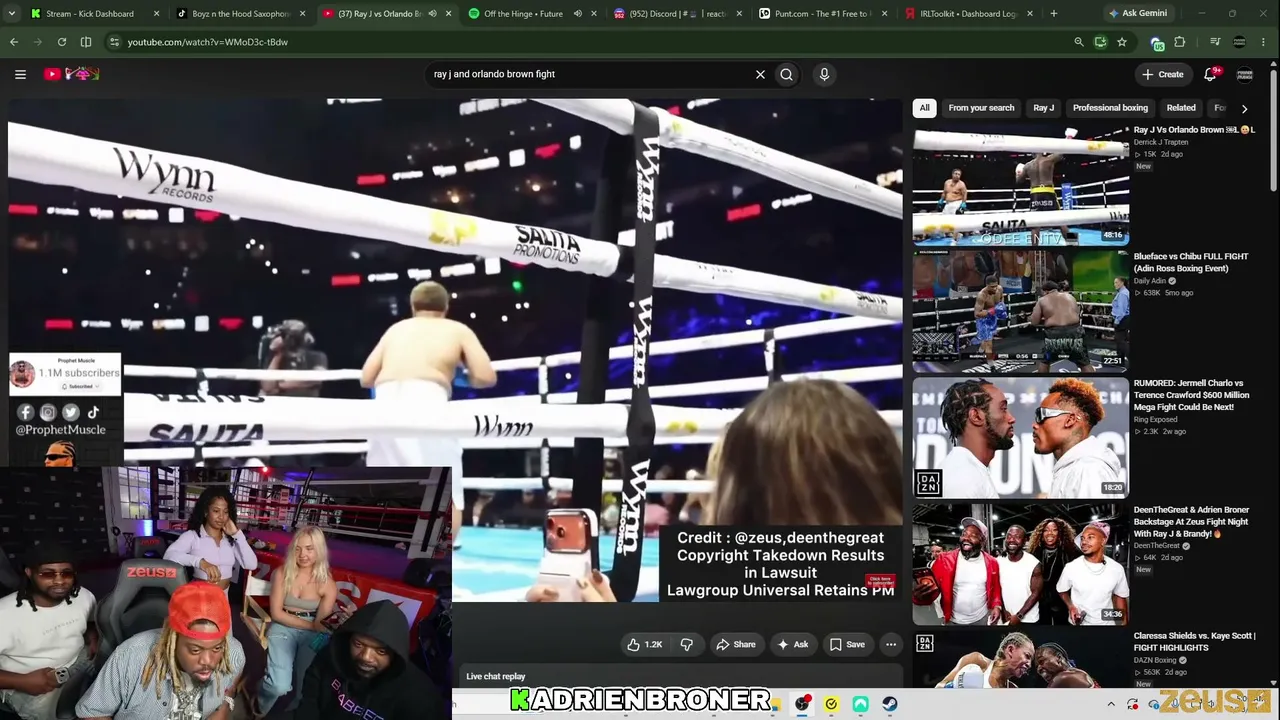Open the Adrien Broner Backstage video thumbnail
This screenshot has width=1280, height=720.
pyautogui.click(x=1021, y=564)
